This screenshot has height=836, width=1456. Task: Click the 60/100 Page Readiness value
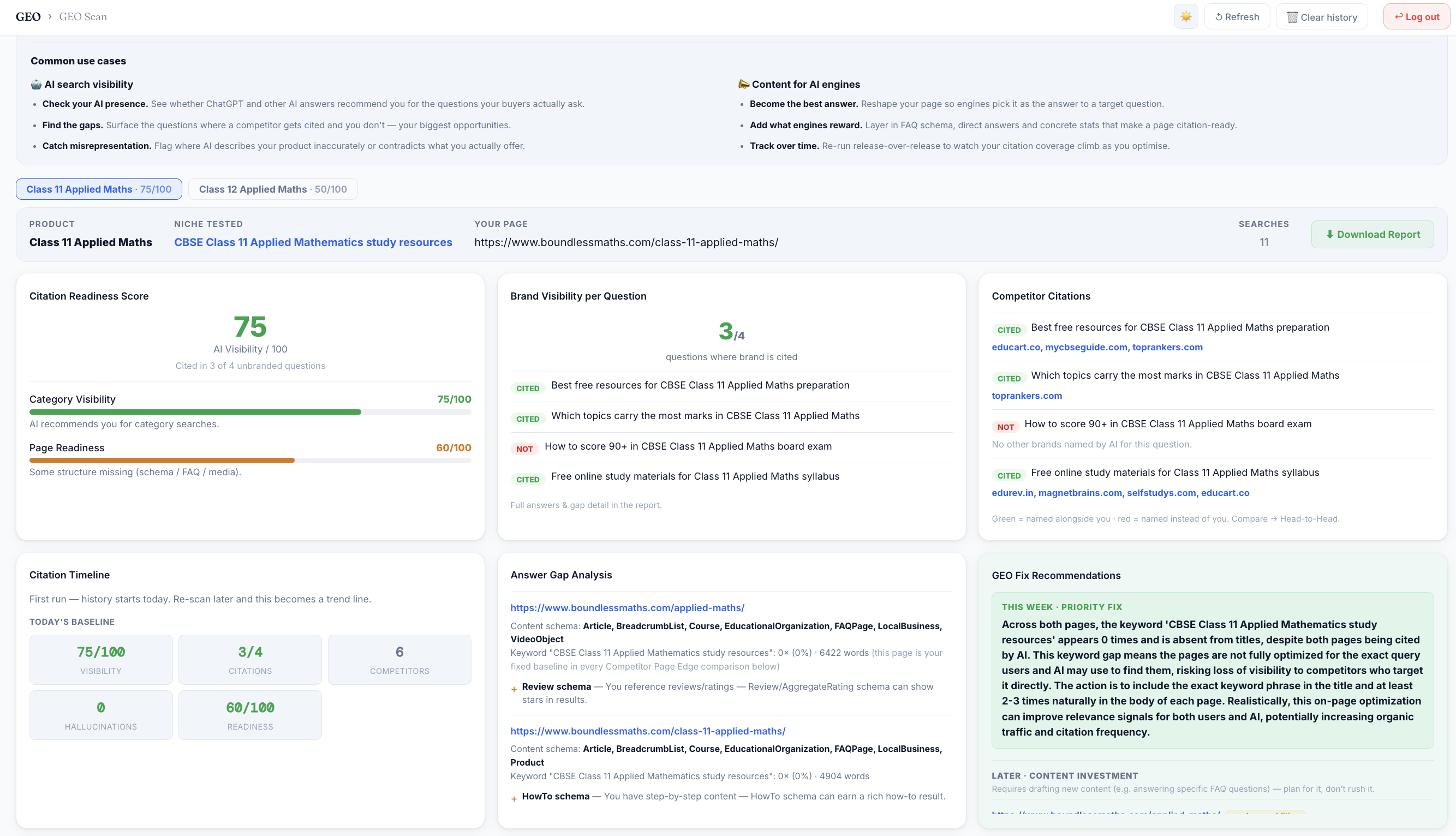453,448
